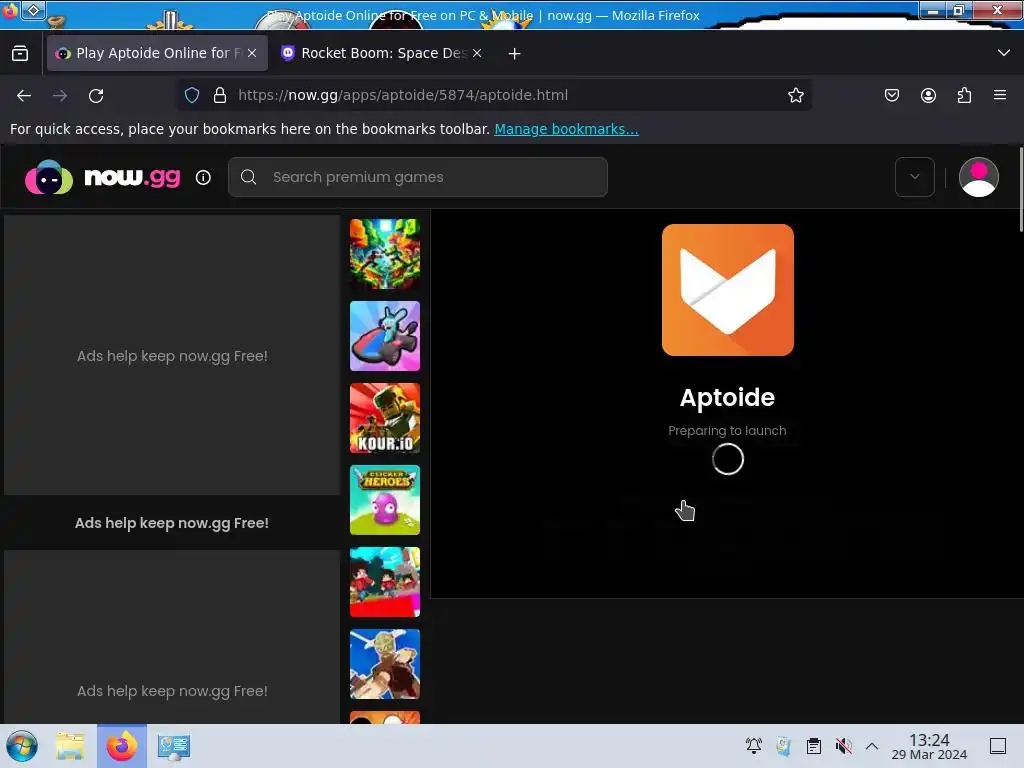Click the Manage bookmarks link

click(x=566, y=129)
